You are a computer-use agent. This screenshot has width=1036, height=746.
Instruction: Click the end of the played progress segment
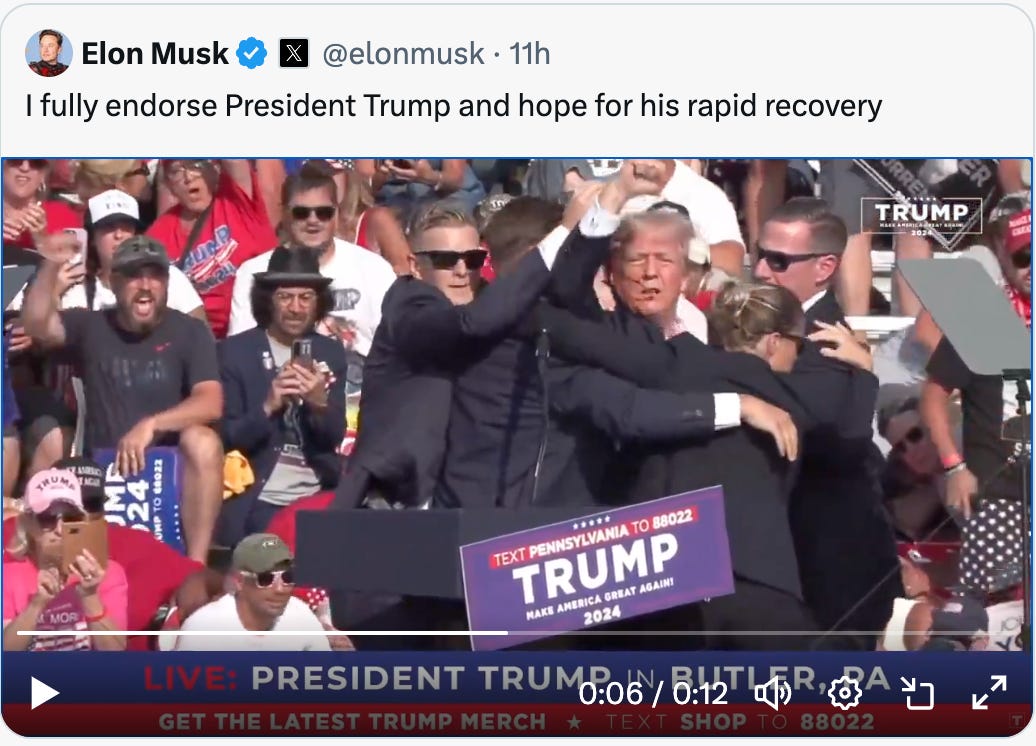[x=507, y=633]
